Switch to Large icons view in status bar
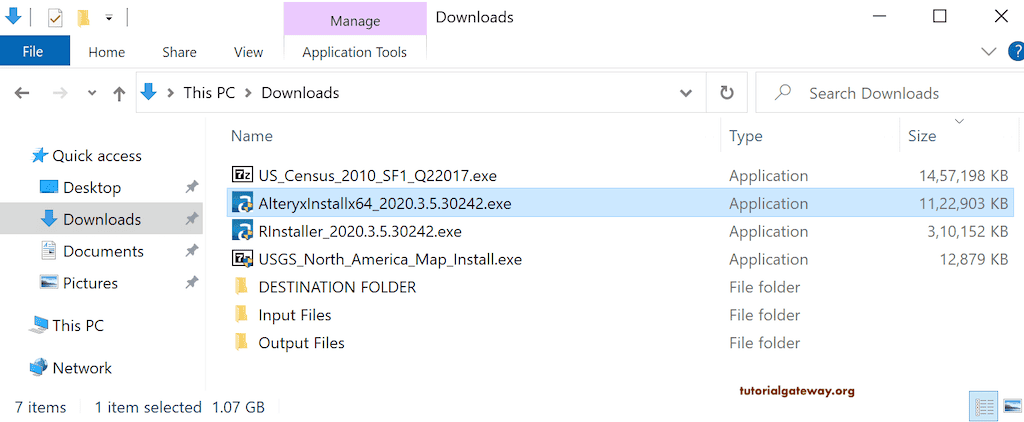The image size is (1024, 422). 1012,406
